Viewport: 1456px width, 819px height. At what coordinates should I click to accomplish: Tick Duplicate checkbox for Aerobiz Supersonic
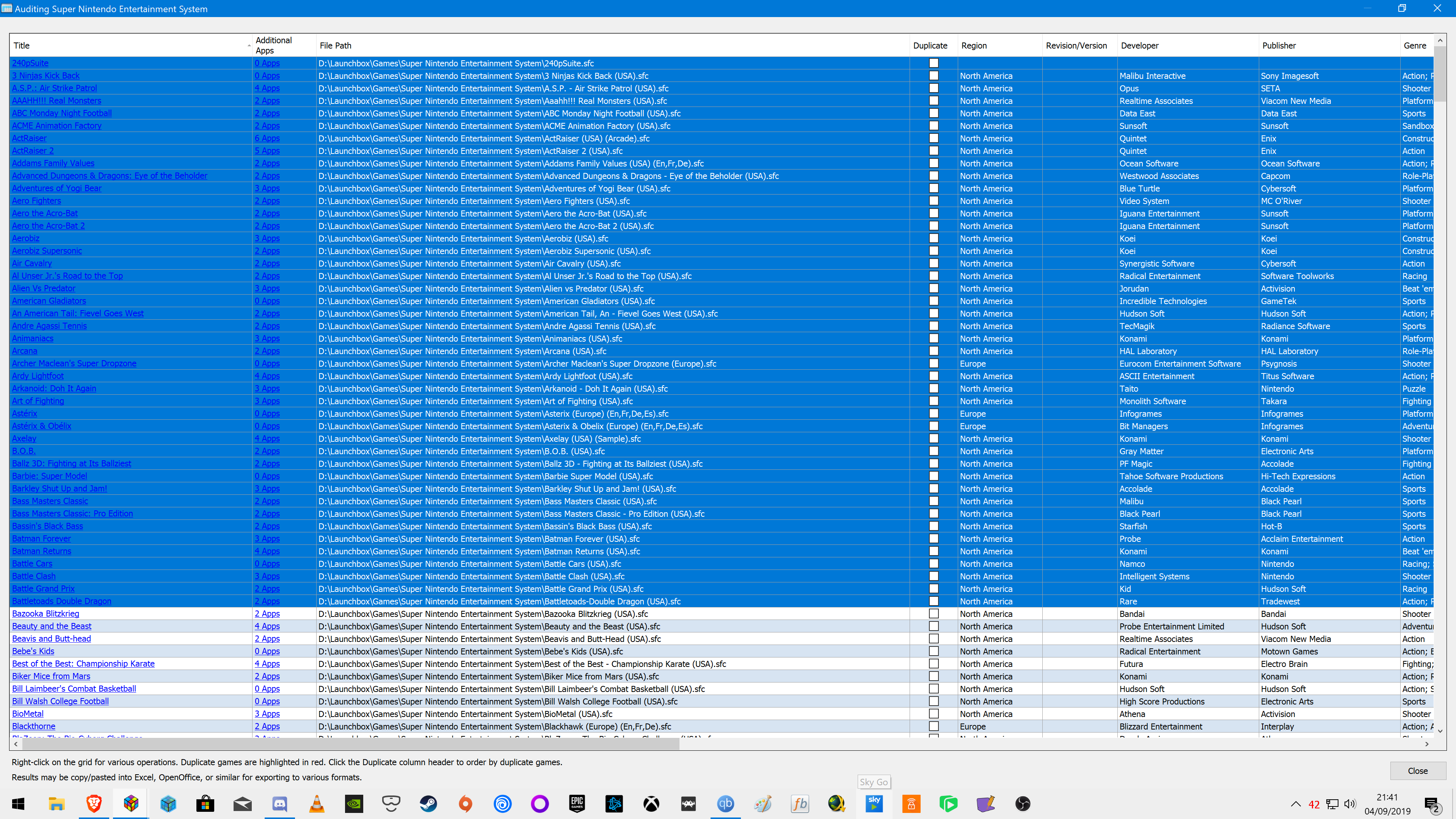click(934, 251)
